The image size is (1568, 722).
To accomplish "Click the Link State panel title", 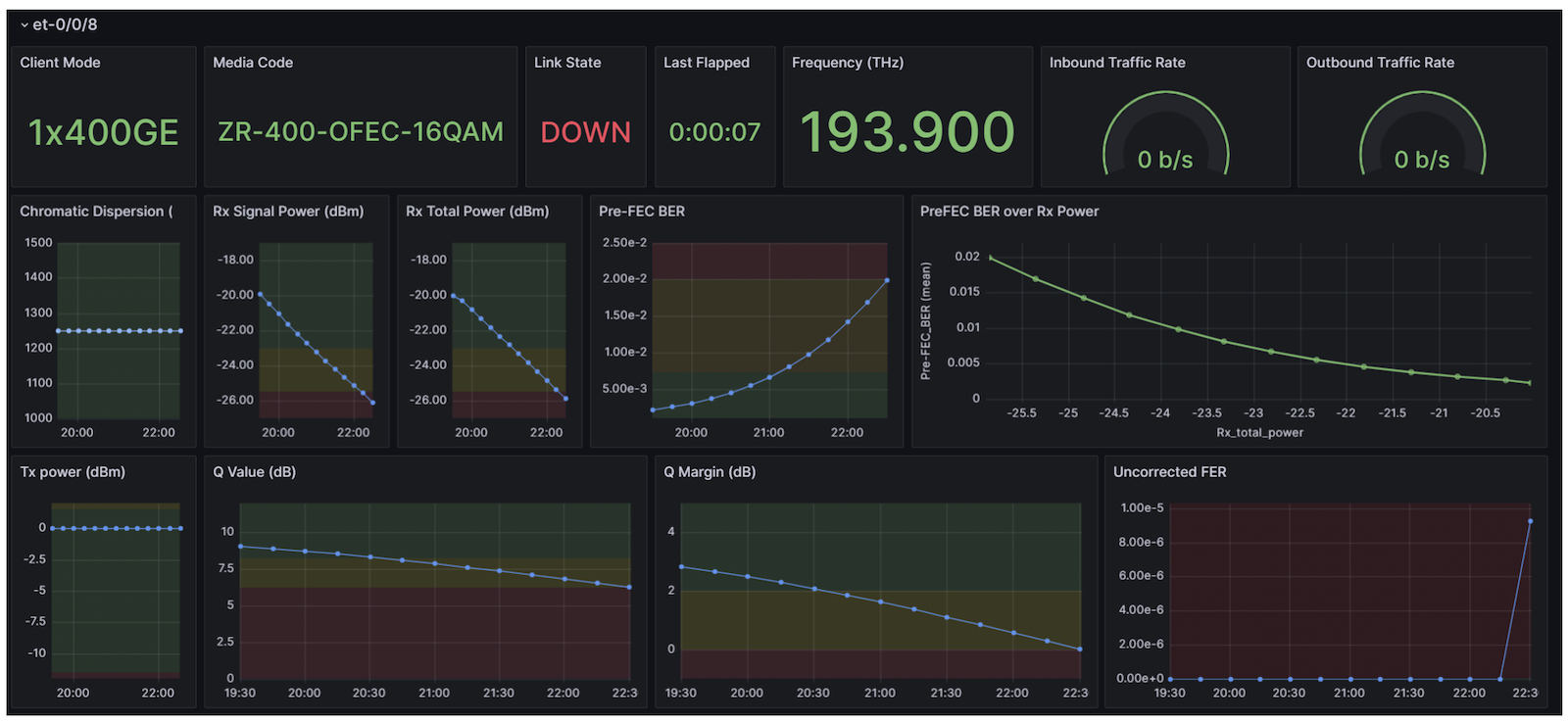I will click(x=567, y=63).
